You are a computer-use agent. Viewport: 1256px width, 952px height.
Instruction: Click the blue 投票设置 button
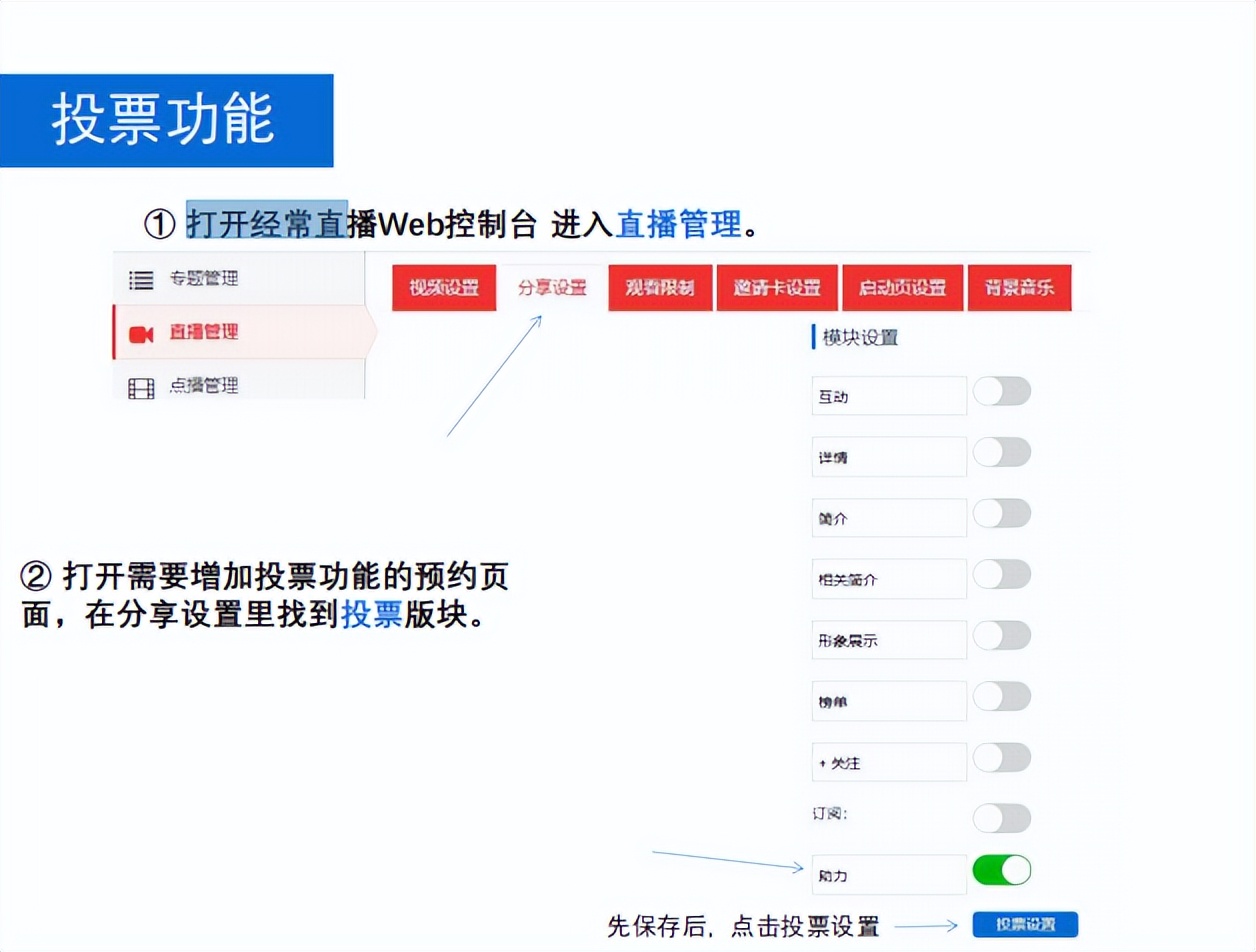(x=1024, y=924)
